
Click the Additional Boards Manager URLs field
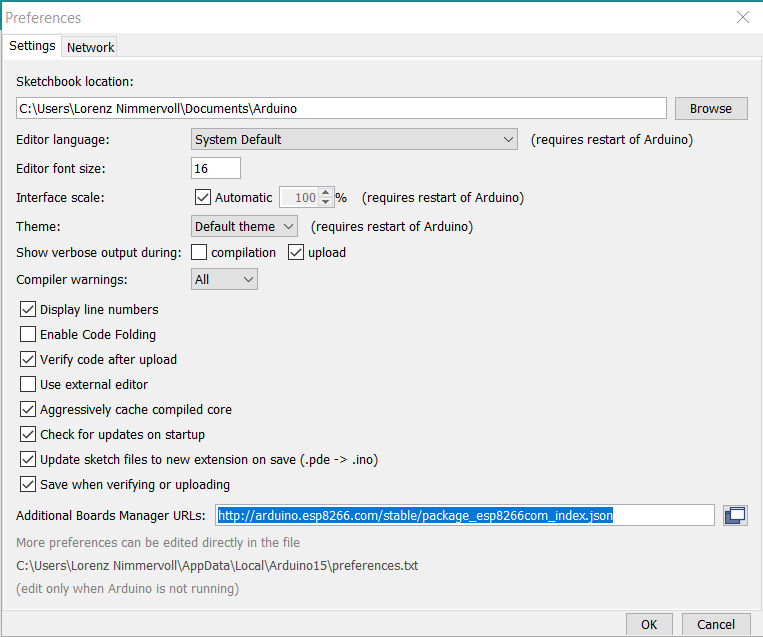coord(465,515)
